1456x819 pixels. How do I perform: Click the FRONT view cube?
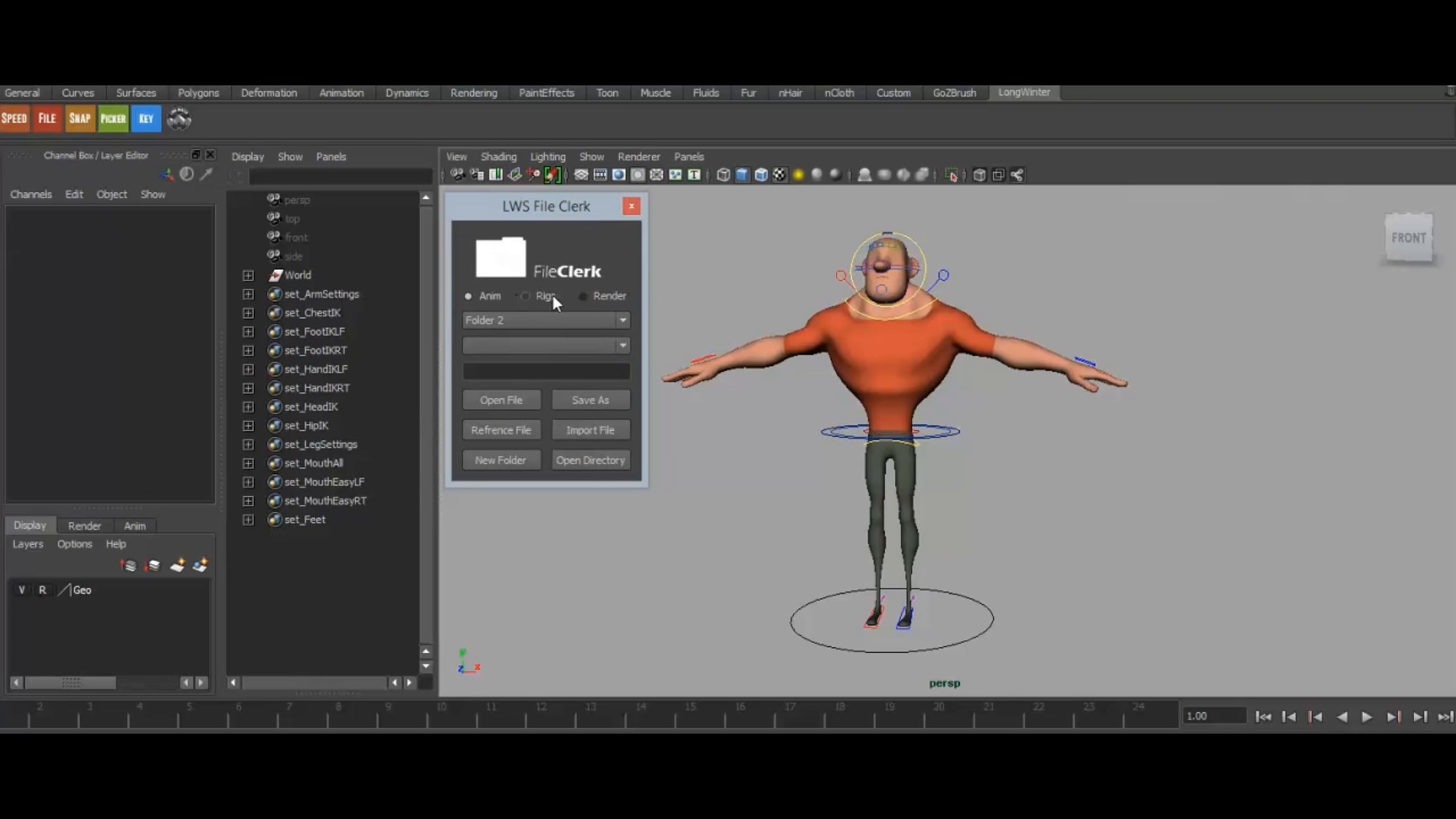pyautogui.click(x=1408, y=238)
